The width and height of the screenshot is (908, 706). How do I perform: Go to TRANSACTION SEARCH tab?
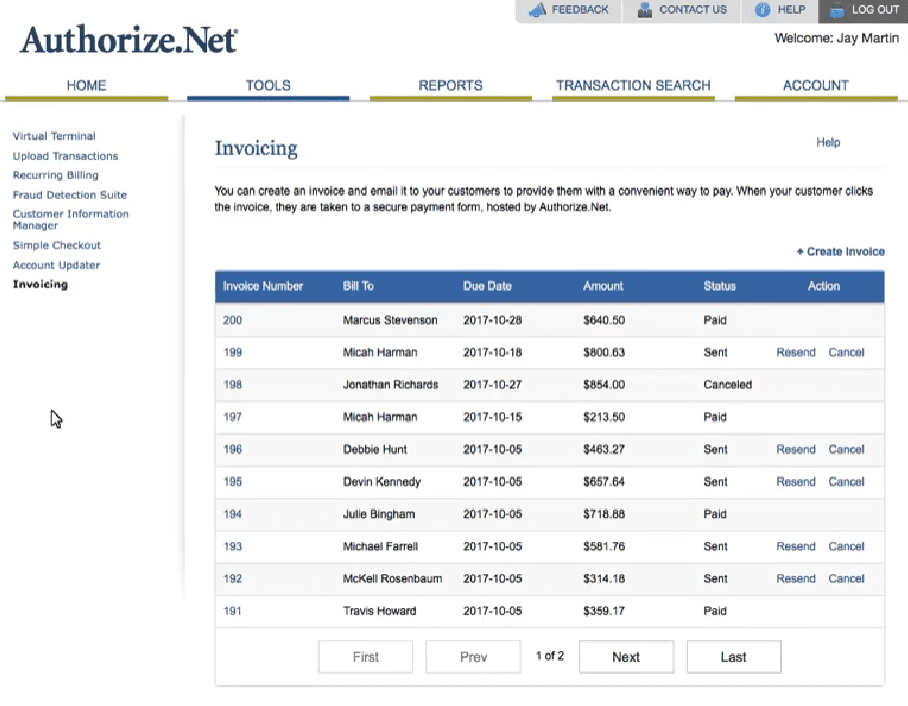coord(633,86)
